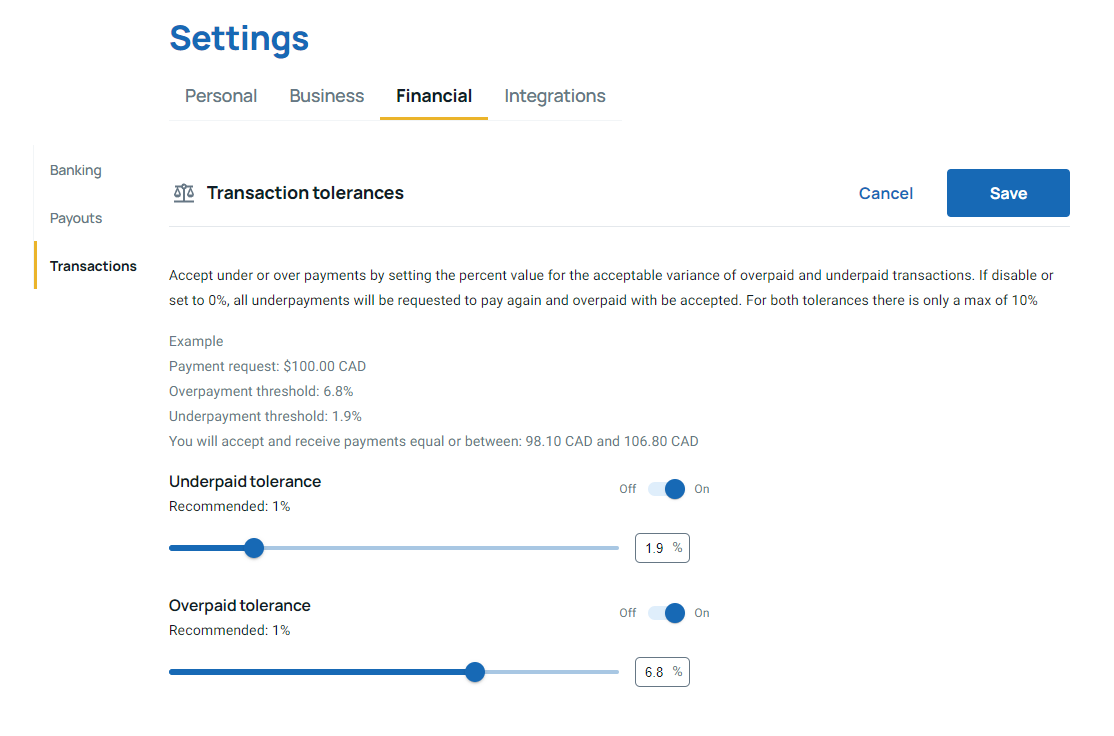Viewport: 1114px width, 736px height.
Task: Switch to the Business tab
Action: click(327, 96)
